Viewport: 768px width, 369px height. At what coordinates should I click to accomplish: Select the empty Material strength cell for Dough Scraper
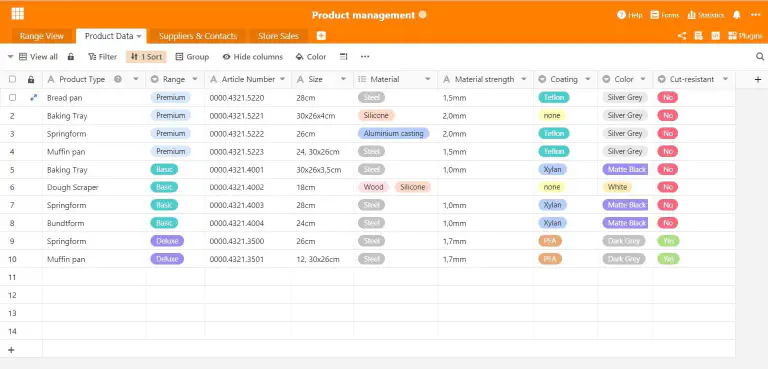[485, 187]
